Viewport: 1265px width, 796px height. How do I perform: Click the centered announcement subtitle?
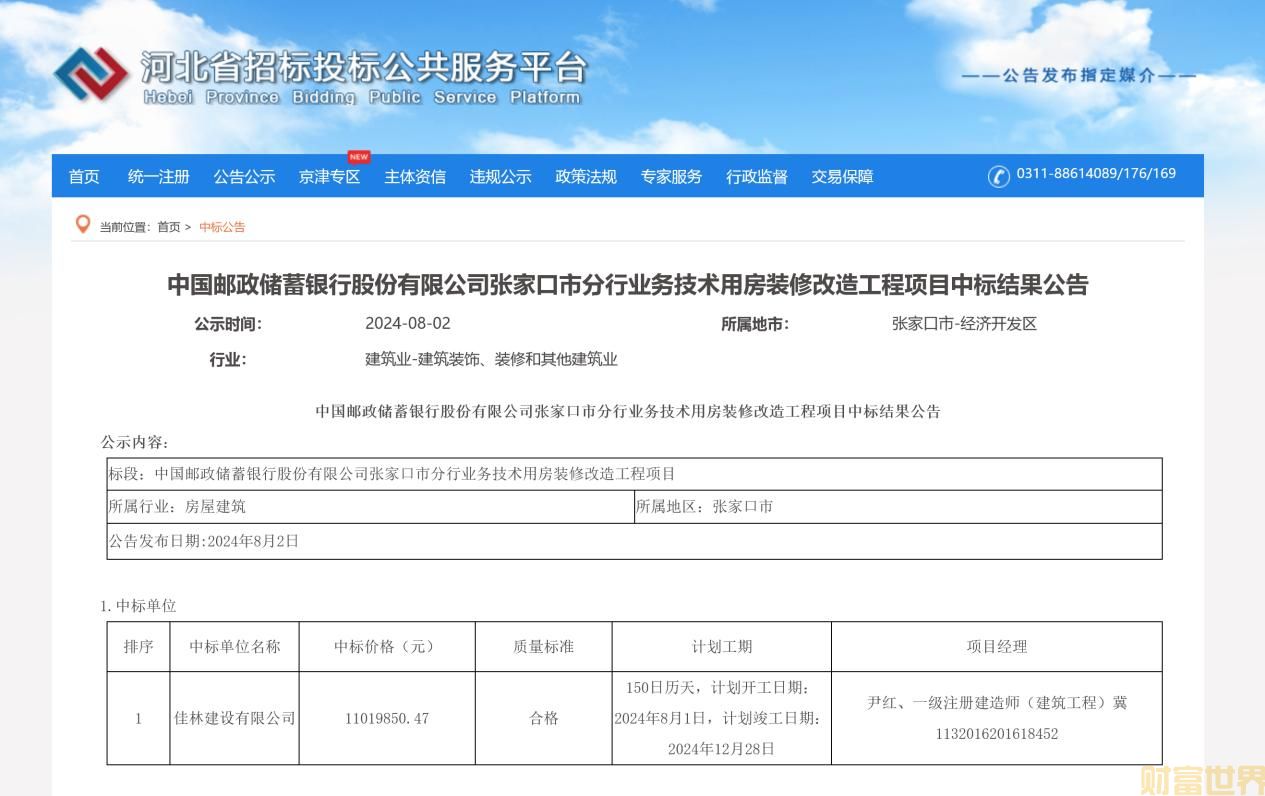(628, 411)
